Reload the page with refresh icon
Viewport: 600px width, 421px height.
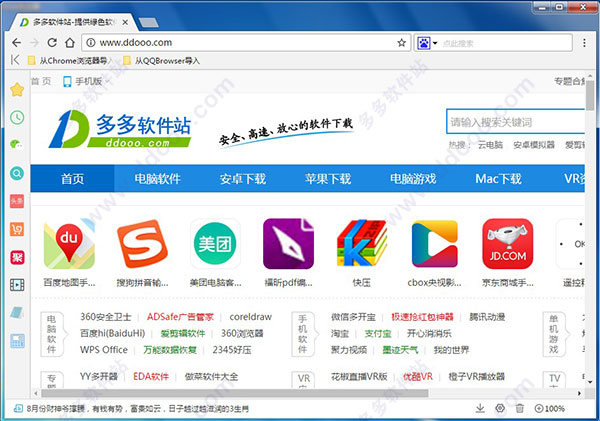coord(52,42)
